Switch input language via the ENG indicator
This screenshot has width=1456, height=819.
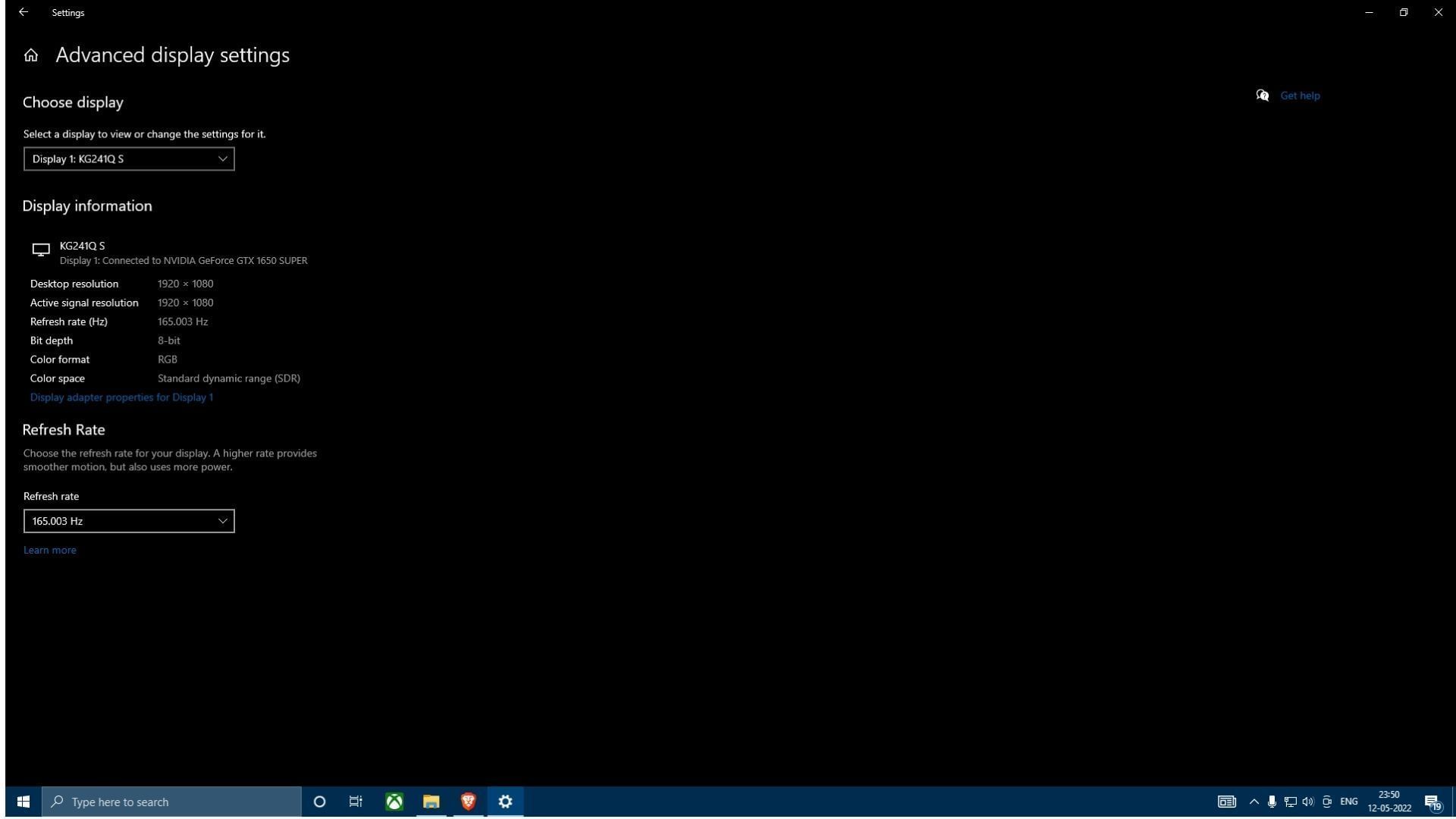[x=1348, y=802]
